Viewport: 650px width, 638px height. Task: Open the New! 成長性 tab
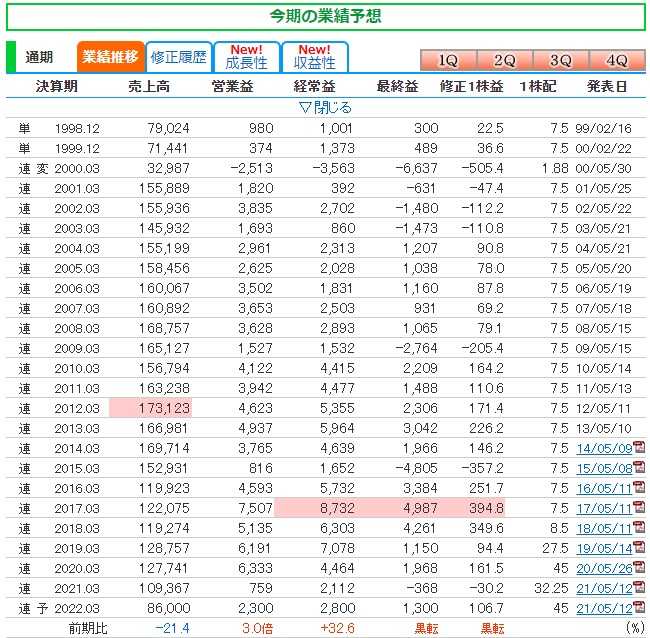(x=246, y=57)
